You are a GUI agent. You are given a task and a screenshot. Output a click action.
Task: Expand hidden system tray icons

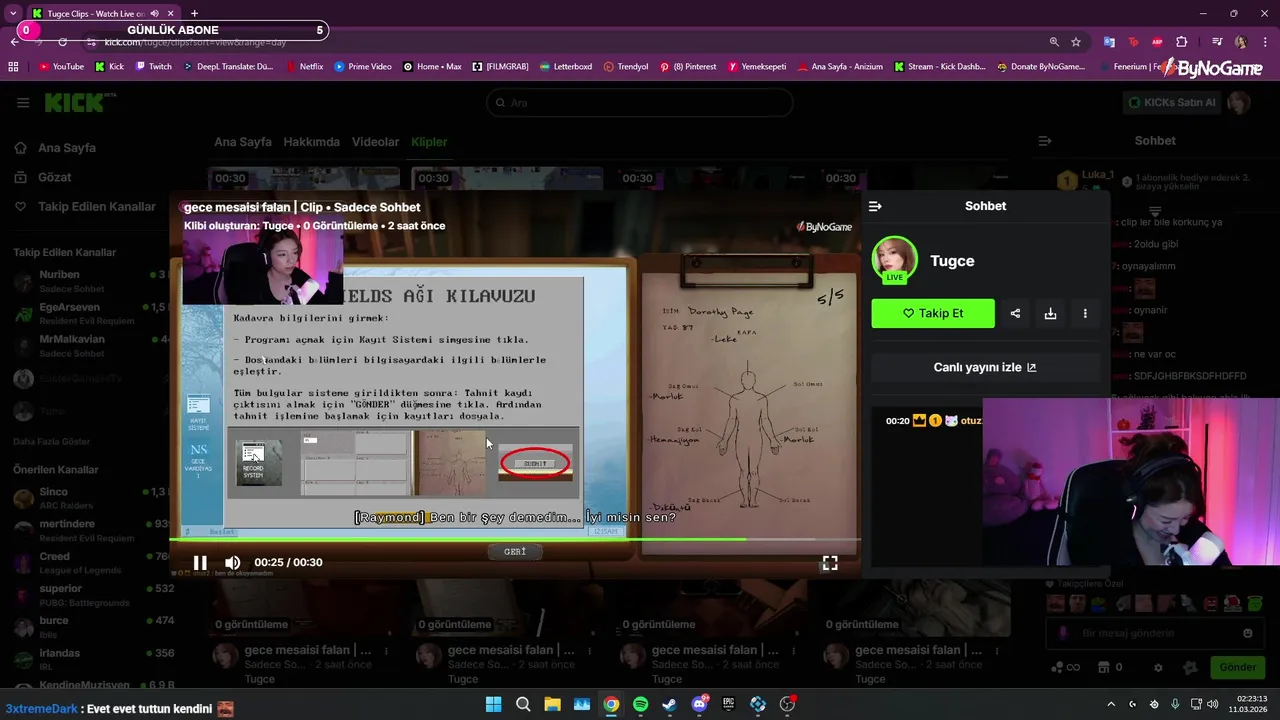point(1110,704)
